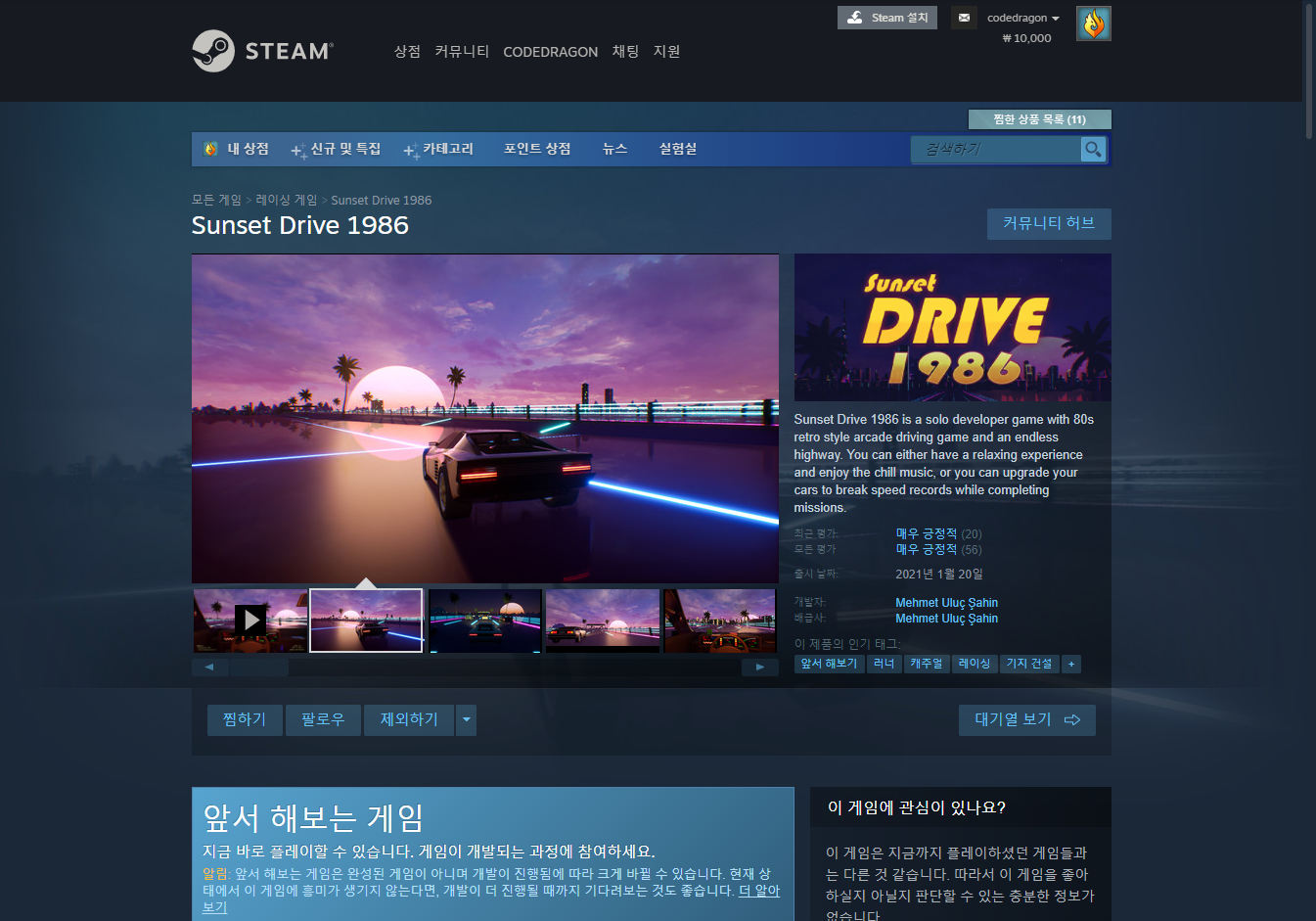Click the Sunset Drive 1986 header image
Screen dimensions: 1316x921
(952, 328)
